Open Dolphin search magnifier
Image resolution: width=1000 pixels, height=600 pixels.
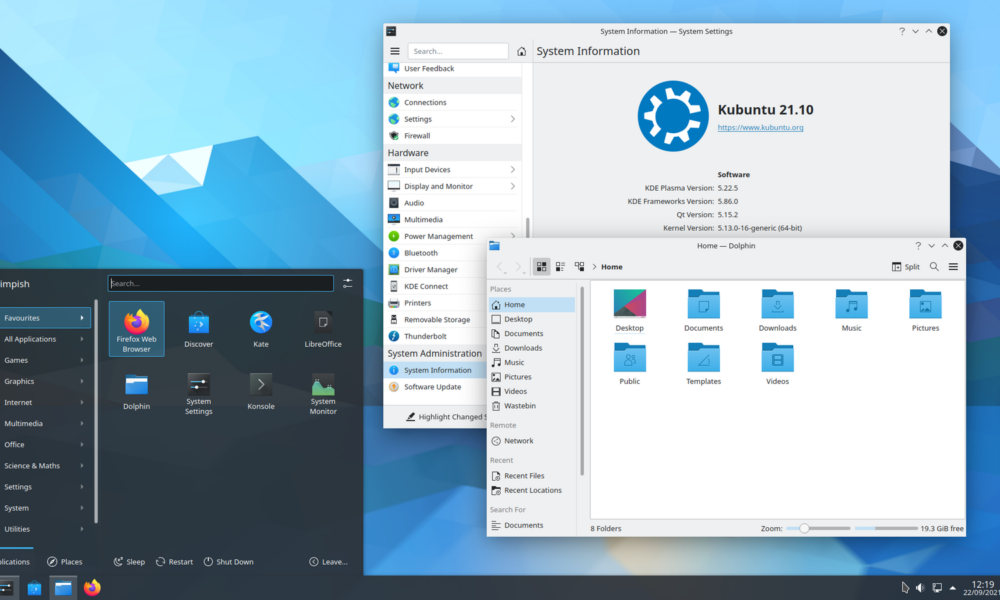coord(934,267)
